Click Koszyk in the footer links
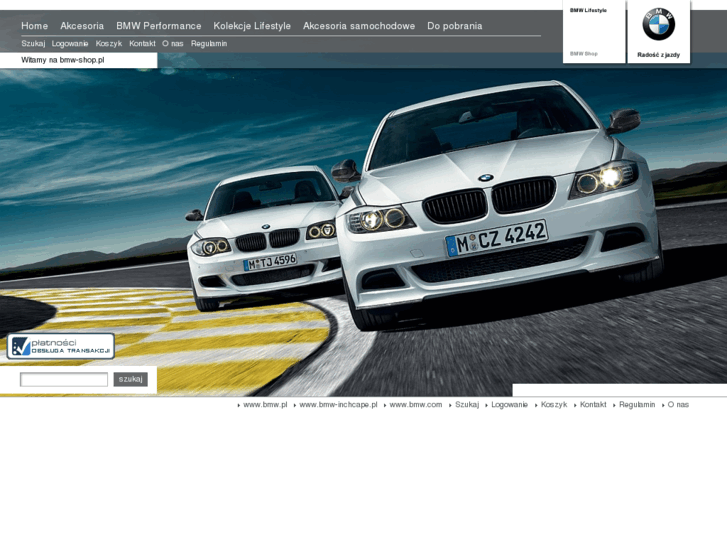 coord(554,404)
